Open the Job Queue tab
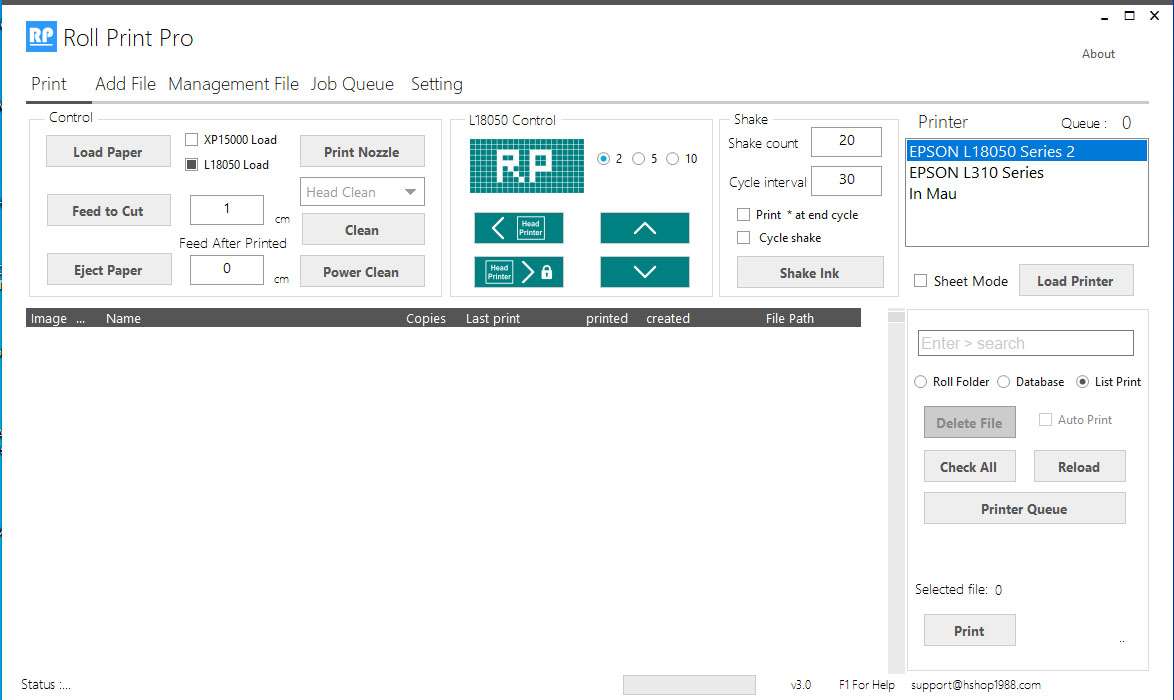This screenshot has width=1174, height=700. coord(352,84)
